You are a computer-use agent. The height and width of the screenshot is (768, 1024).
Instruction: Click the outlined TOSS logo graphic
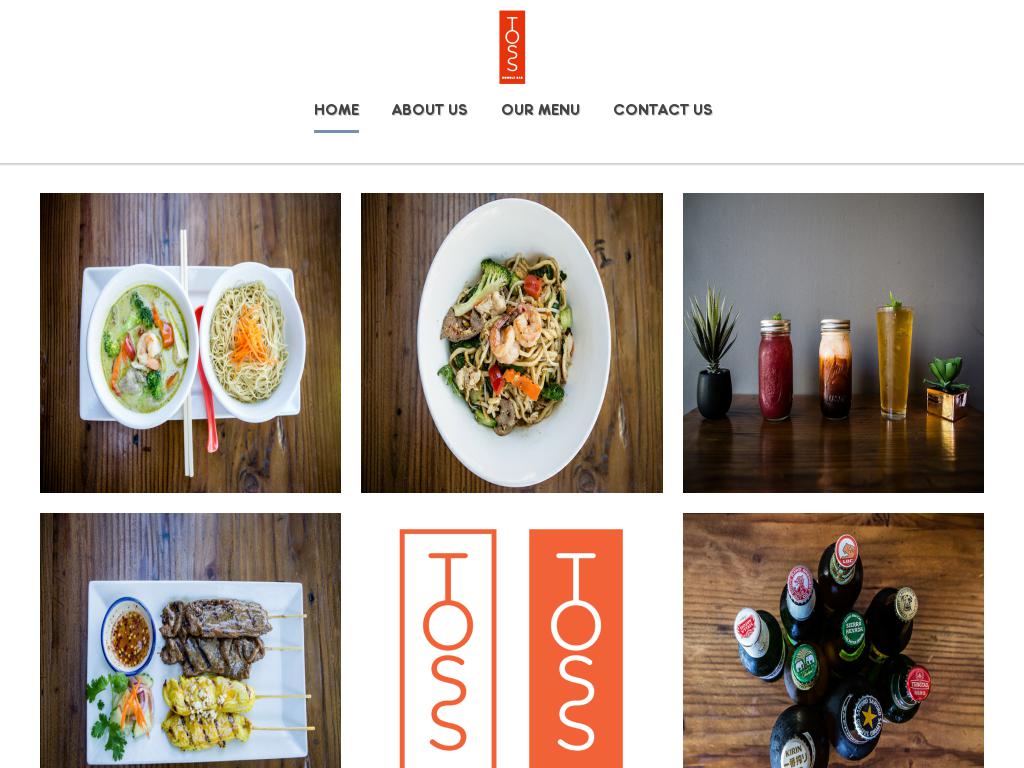(448, 648)
